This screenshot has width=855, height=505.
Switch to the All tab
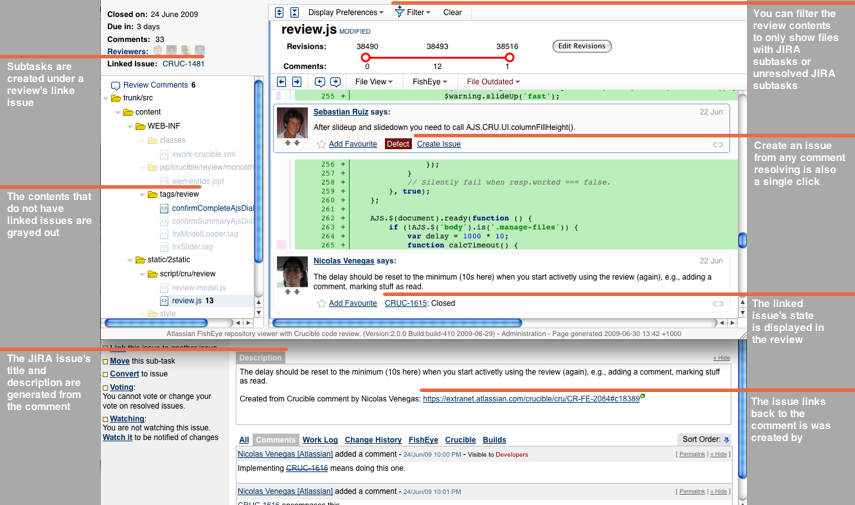click(x=244, y=440)
